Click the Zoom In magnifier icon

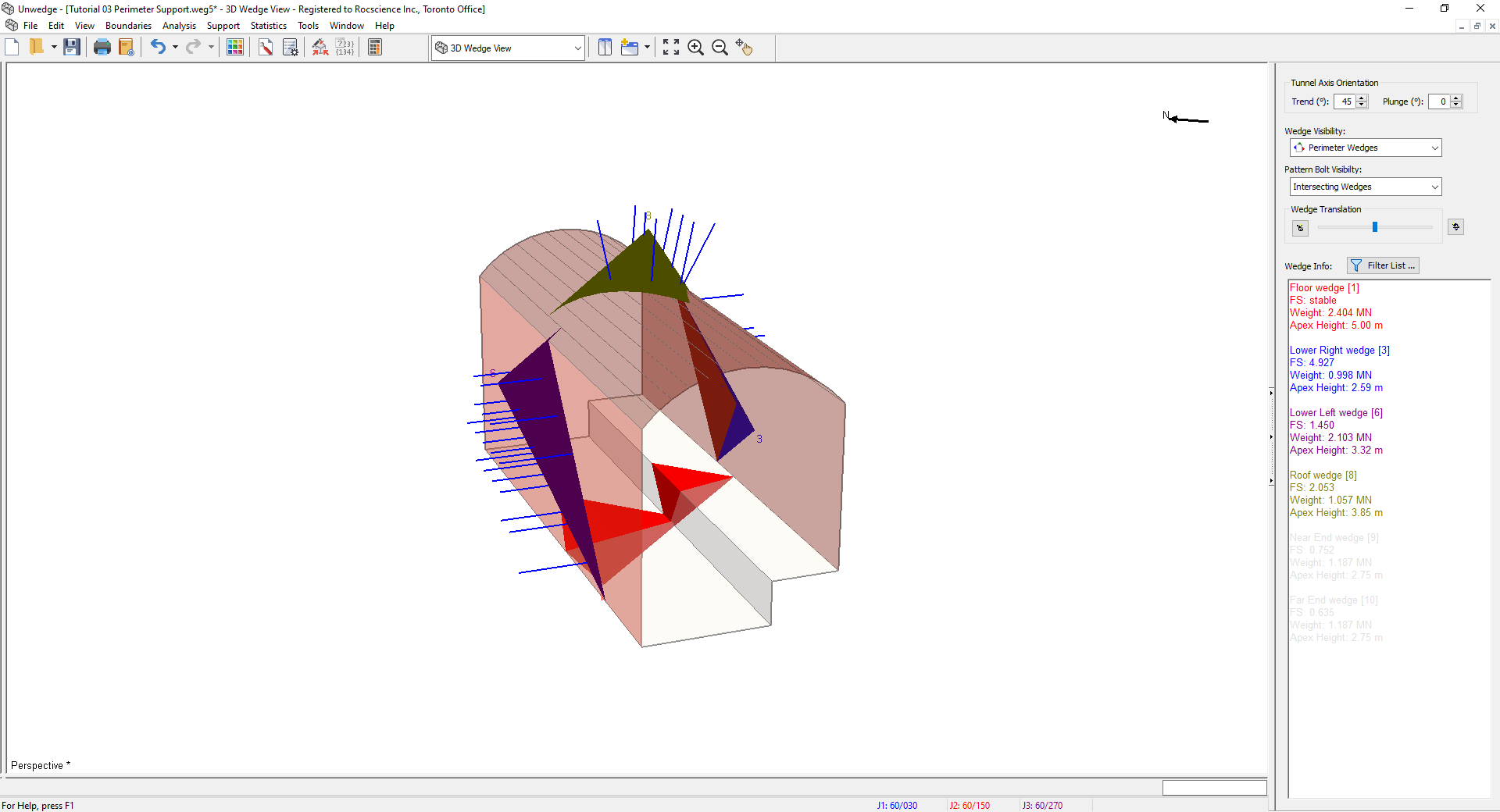point(695,48)
